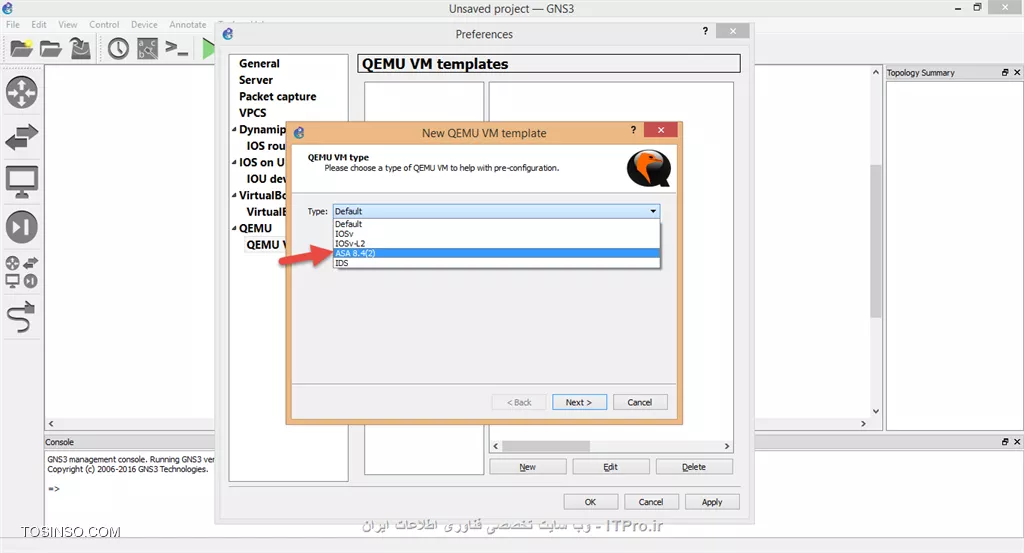Open the View menu
Viewport: 1024px width, 553px height.
67,24
